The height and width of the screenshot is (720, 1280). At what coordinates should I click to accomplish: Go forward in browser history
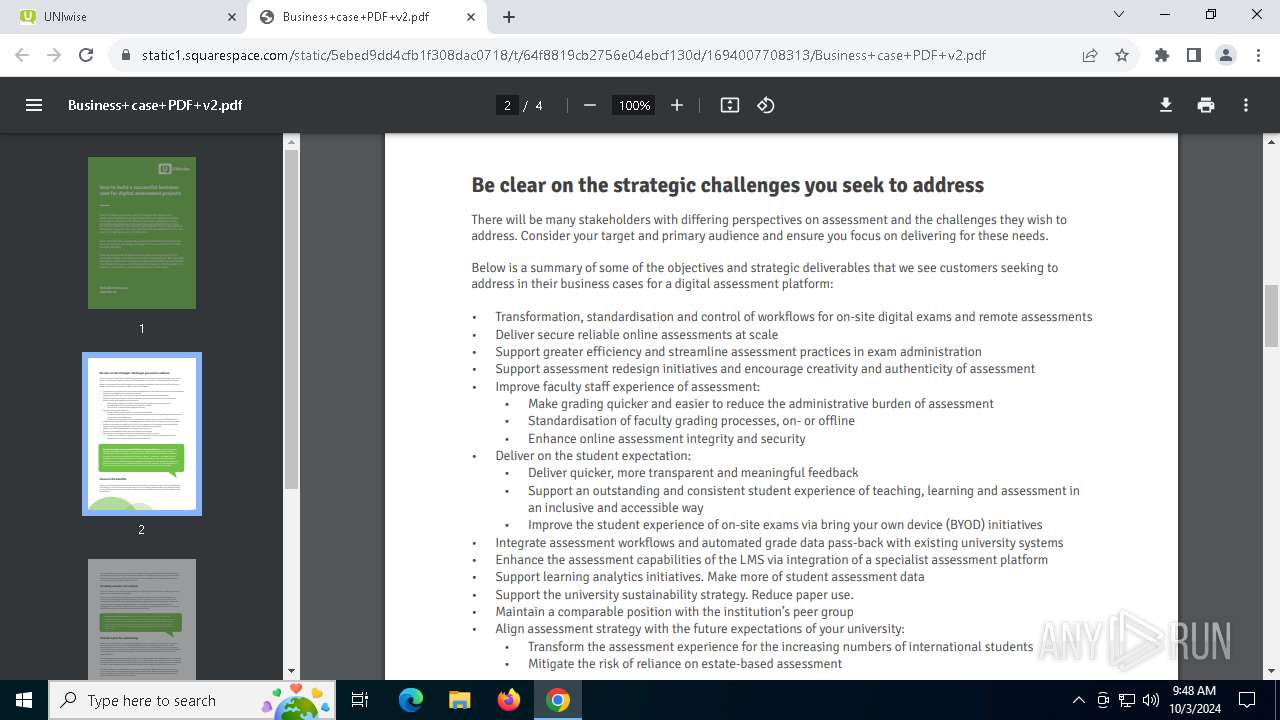click(54, 55)
